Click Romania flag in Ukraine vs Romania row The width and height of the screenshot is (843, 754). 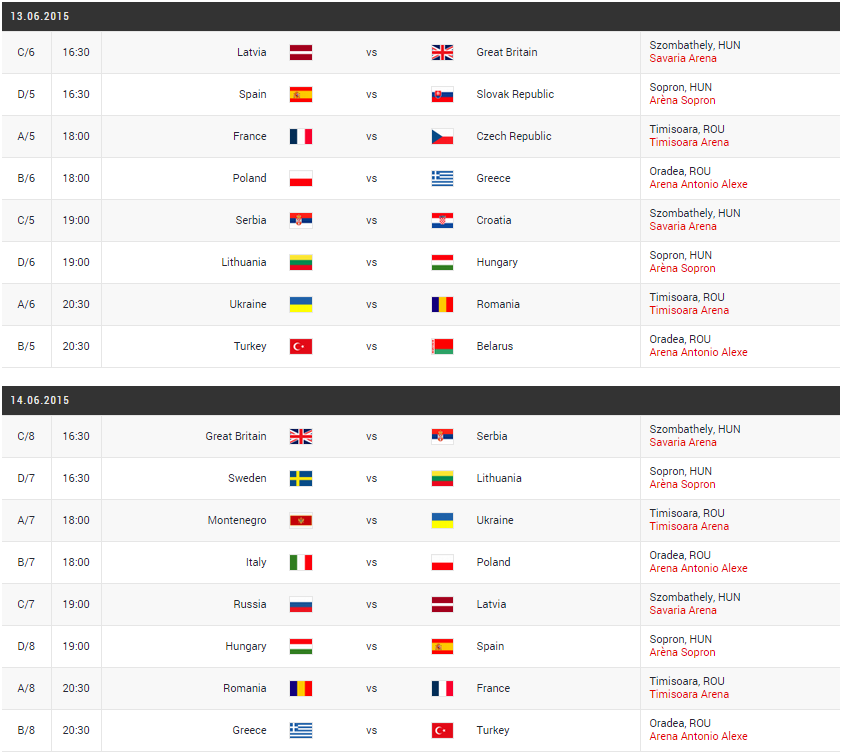pyautogui.click(x=442, y=305)
